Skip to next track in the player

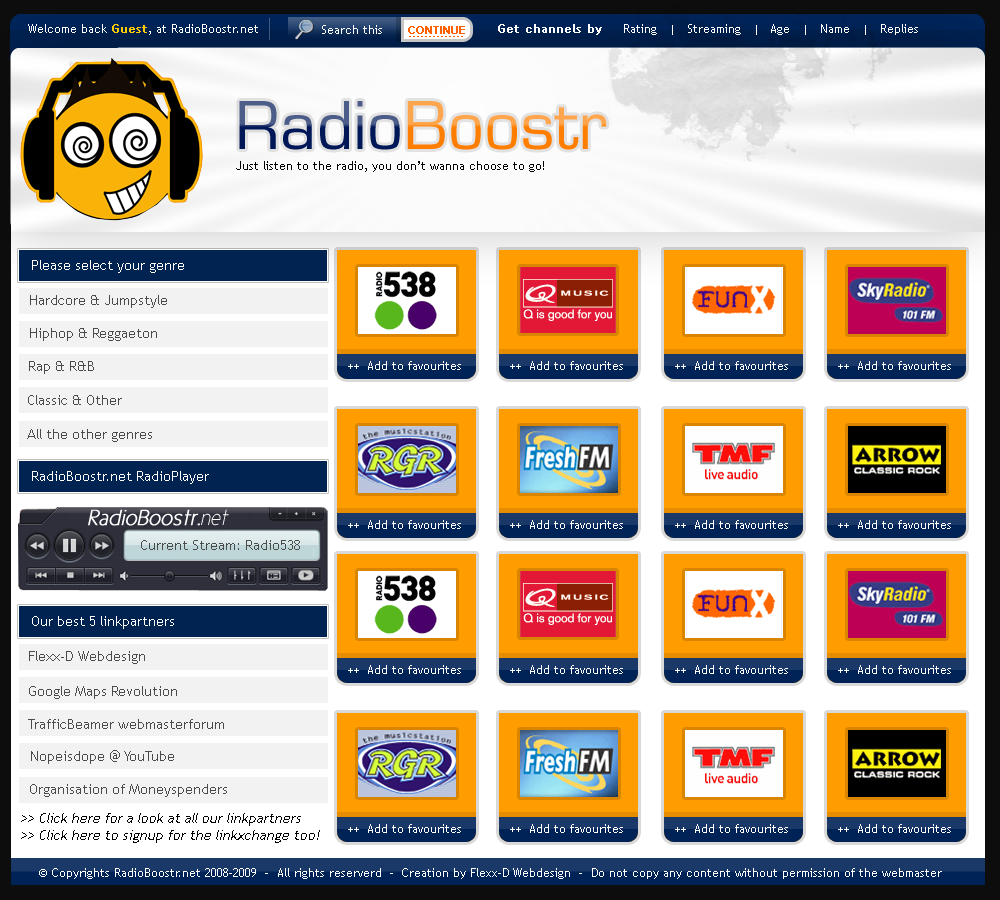pos(99,575)
